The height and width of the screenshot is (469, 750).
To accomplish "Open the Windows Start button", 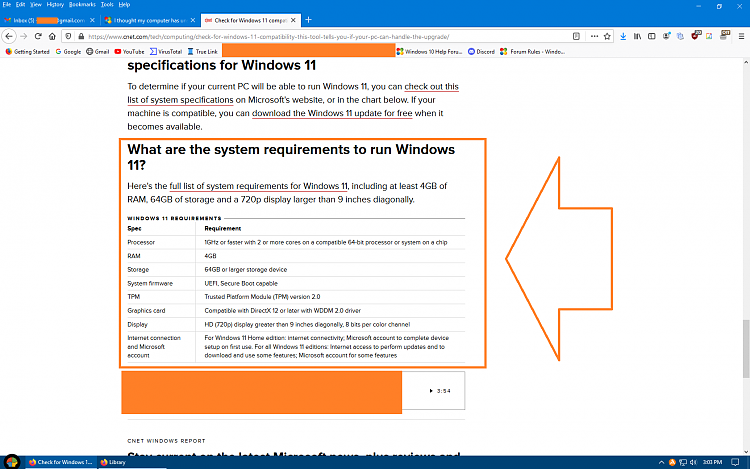I will (x=12, y=462).
